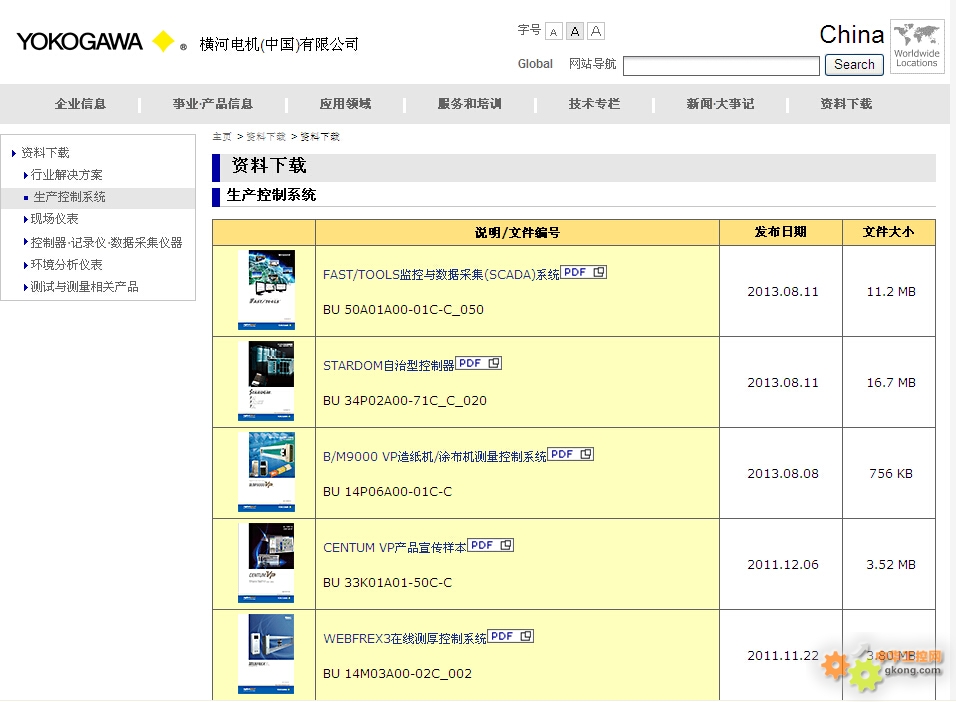
Task: Select 现场仪表 in the sidebar
Action: (x=54, y=218)
